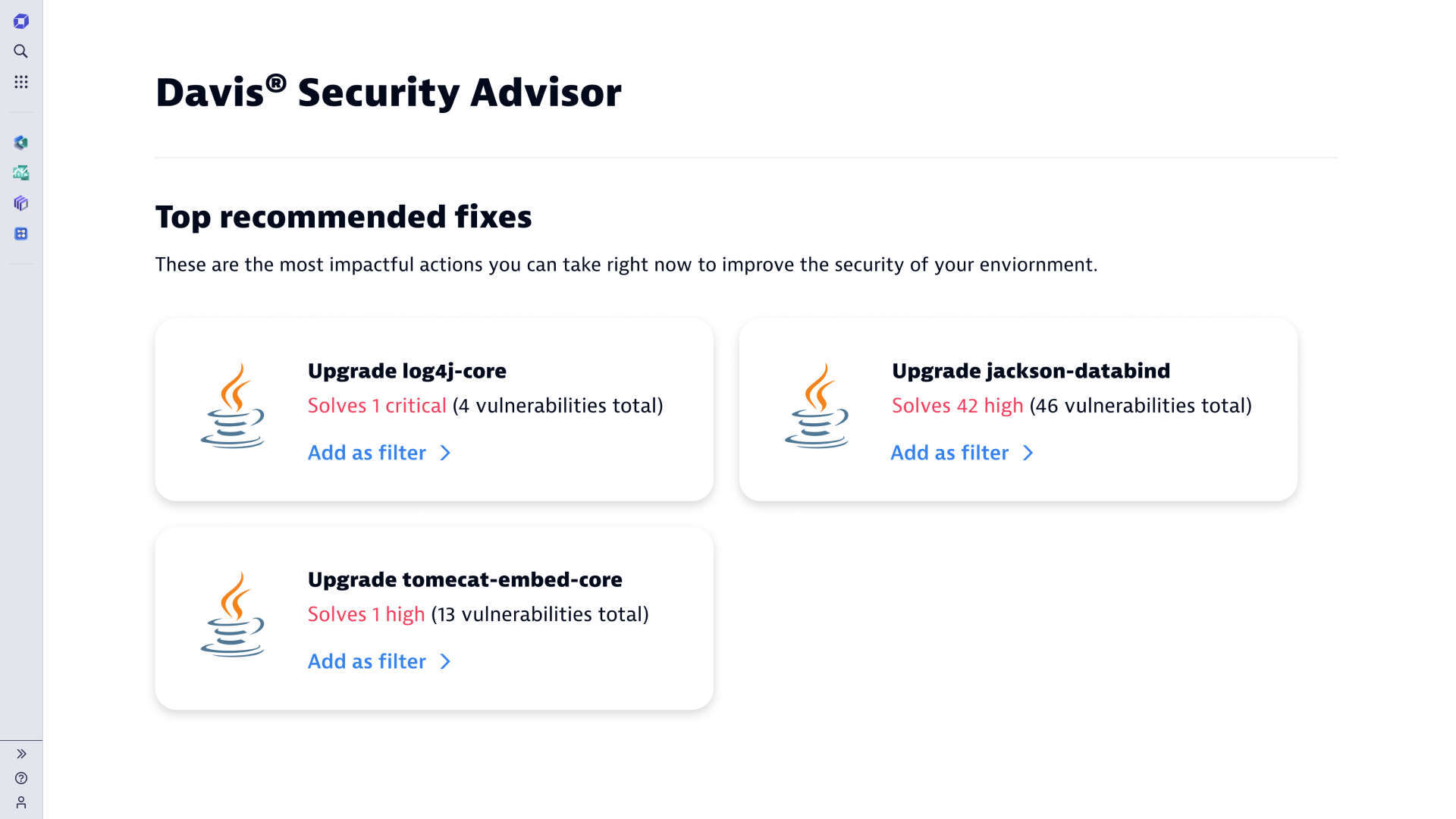The height and width of the screenshot is (819, 1456).
Task: Open search from the magnifier icon
Action: click(21, 52)
